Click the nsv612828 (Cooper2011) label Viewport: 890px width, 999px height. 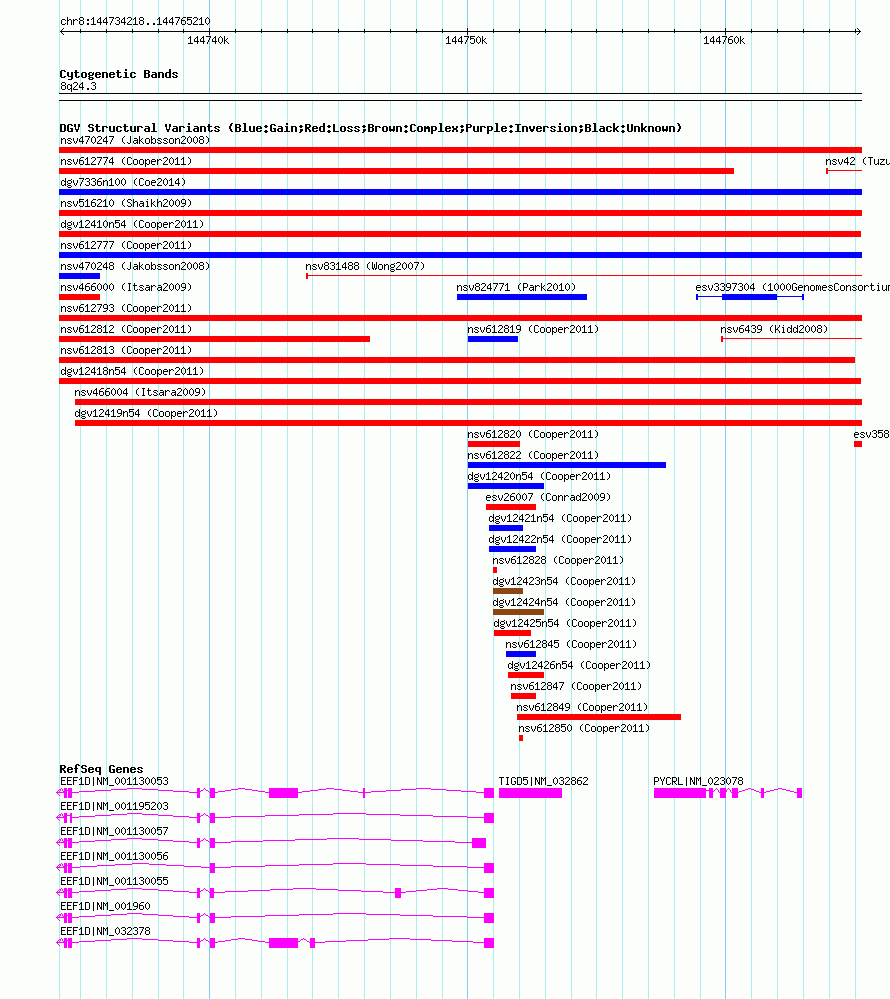tap(558, 561)
